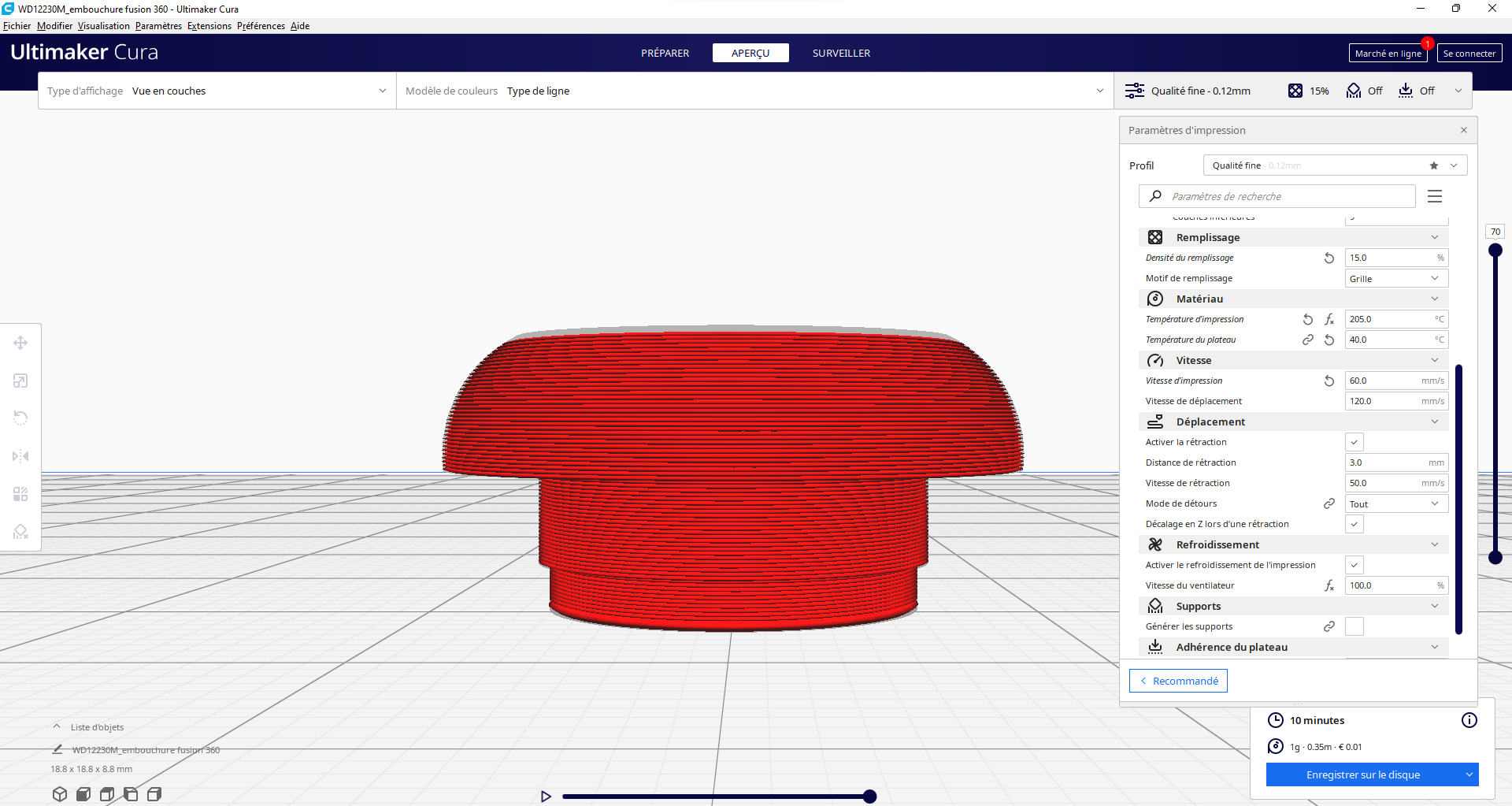Viewport: 1512px width, 806px height.
Task: Open save options arrow beside Enregistrer
Action: click(x=1469, y=774)
